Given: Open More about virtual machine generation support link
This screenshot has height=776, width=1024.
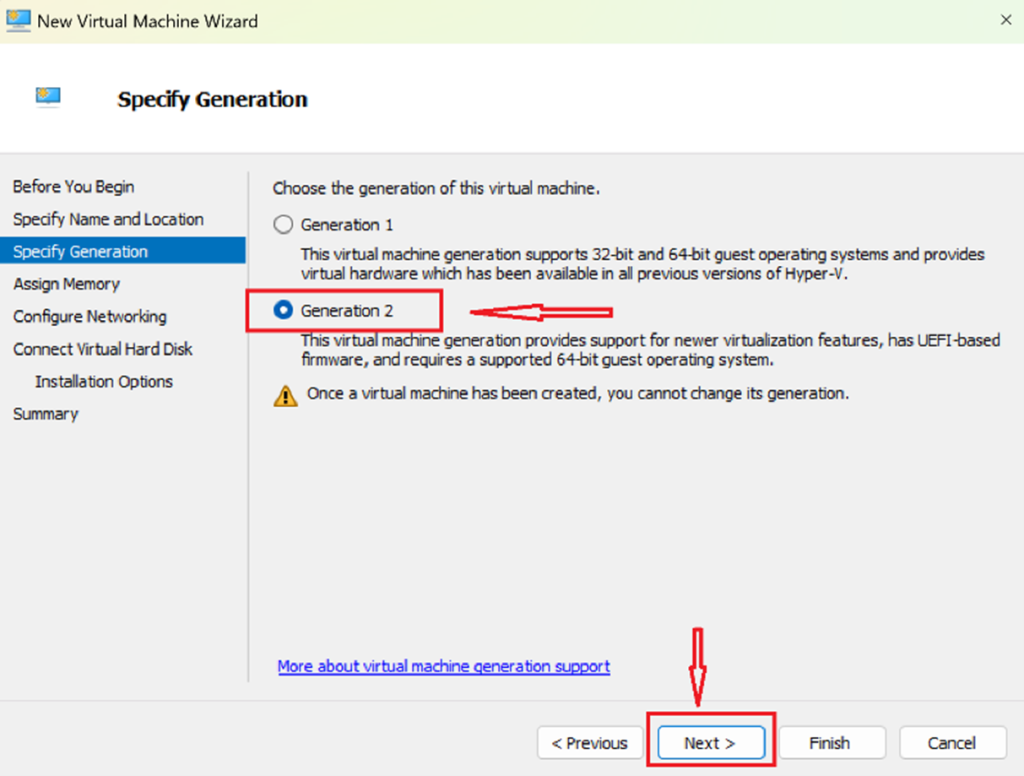Looking at the screenshot, I should [443, 666].
